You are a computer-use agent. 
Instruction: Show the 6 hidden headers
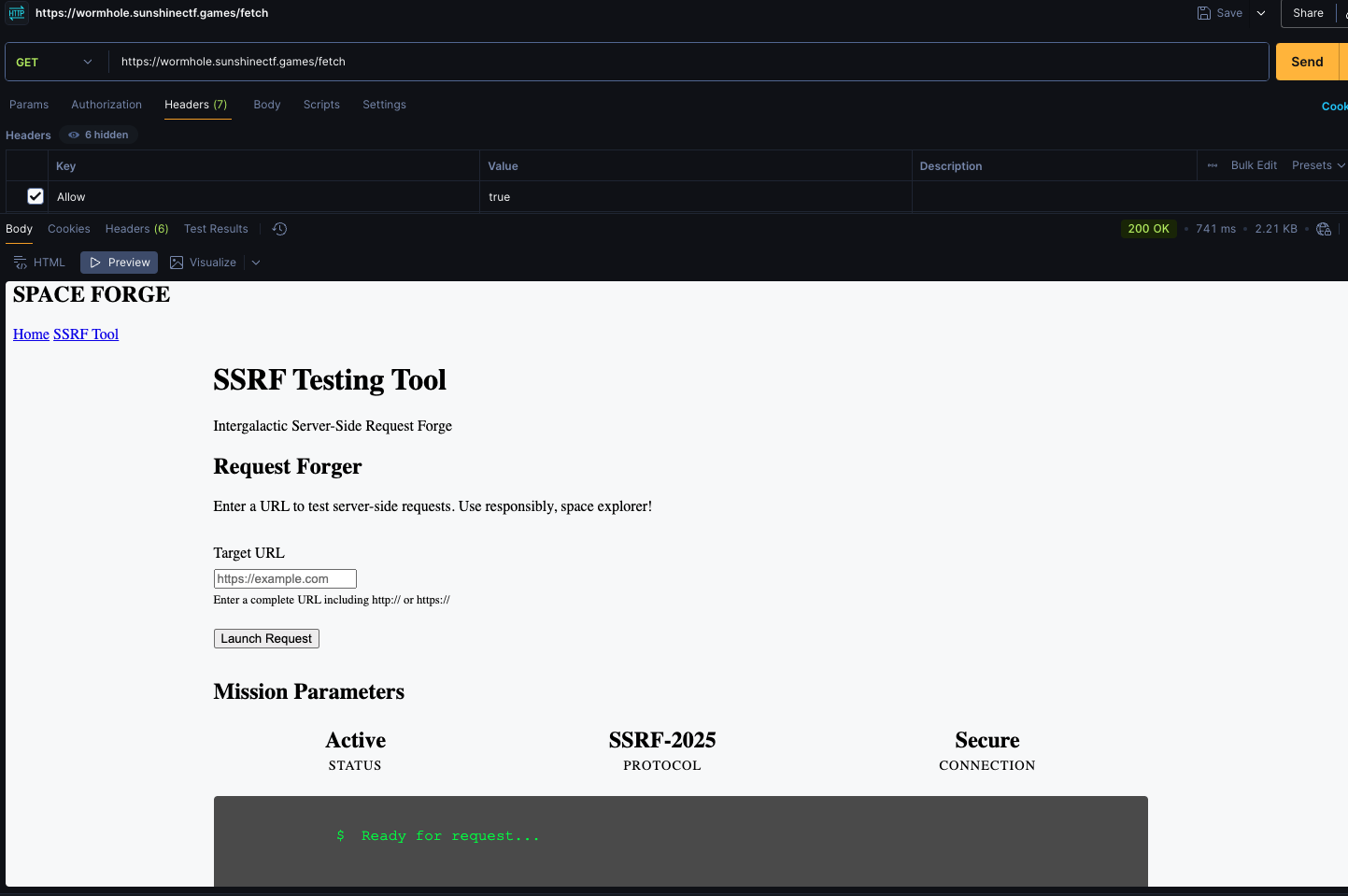tap(98, 135)
